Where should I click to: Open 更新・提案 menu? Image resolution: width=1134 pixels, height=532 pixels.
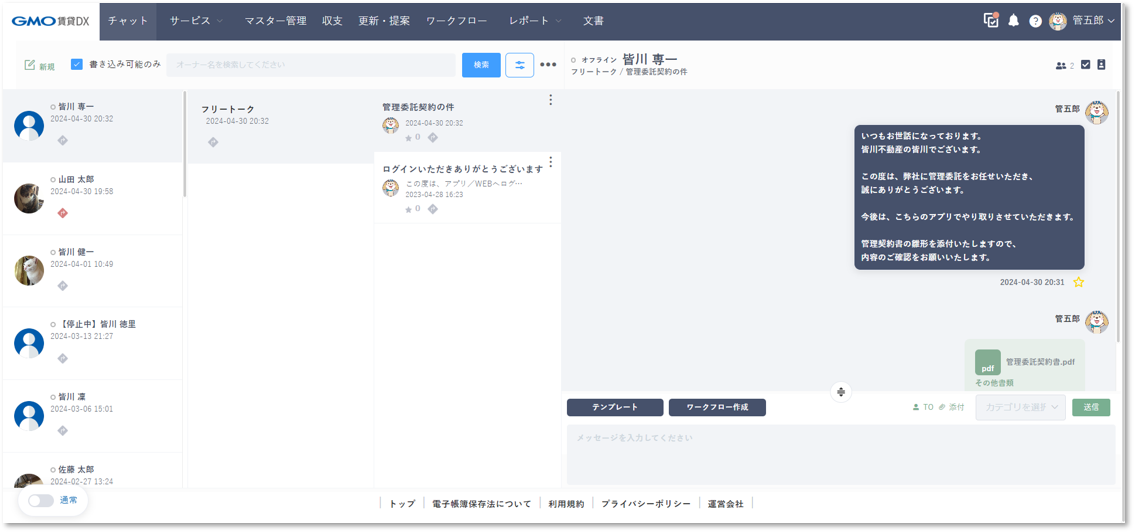click(384, 21)
